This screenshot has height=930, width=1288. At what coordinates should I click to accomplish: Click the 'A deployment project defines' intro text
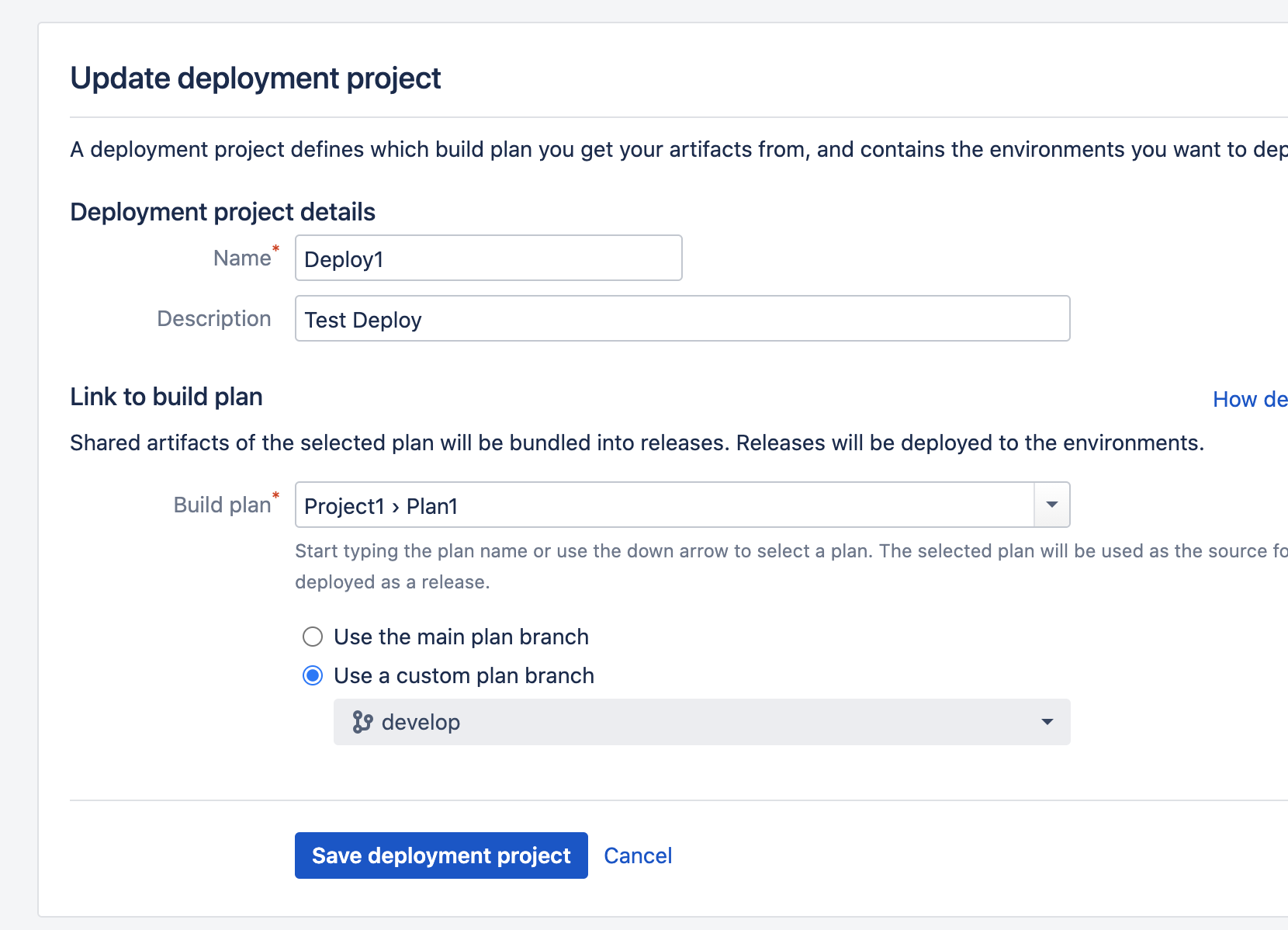pyautogui.click(x=679, y=149)
